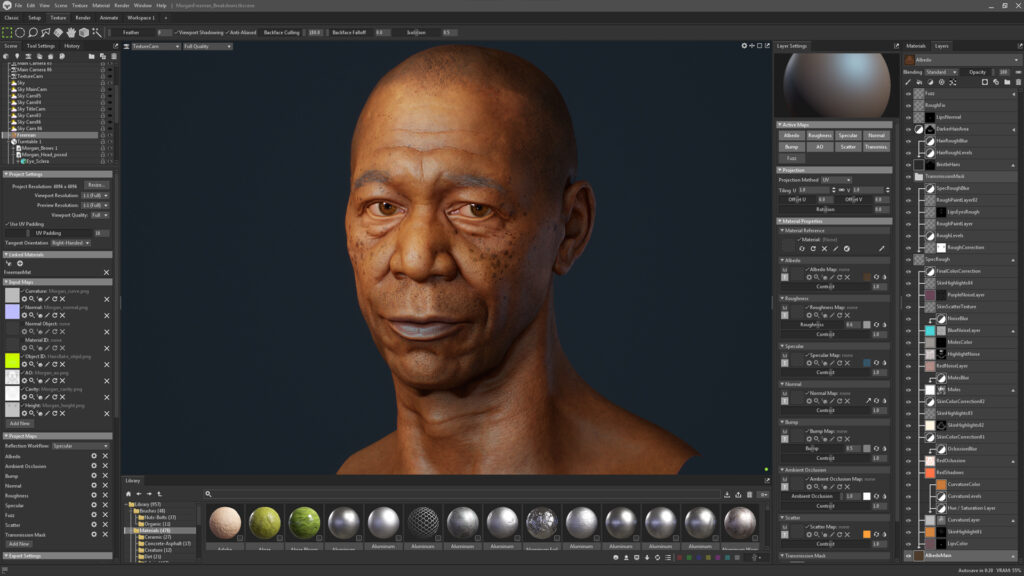Screen dimensions: 1024x576
Task: Activate the hand pan tool
Action: click(72, 32)
